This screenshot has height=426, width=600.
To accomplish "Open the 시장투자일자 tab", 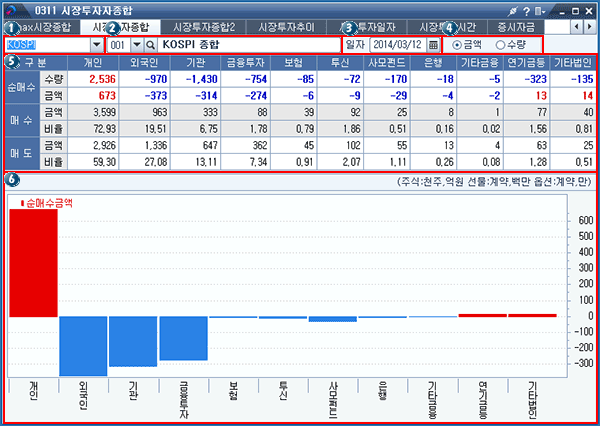I will (x=367, y=27).
